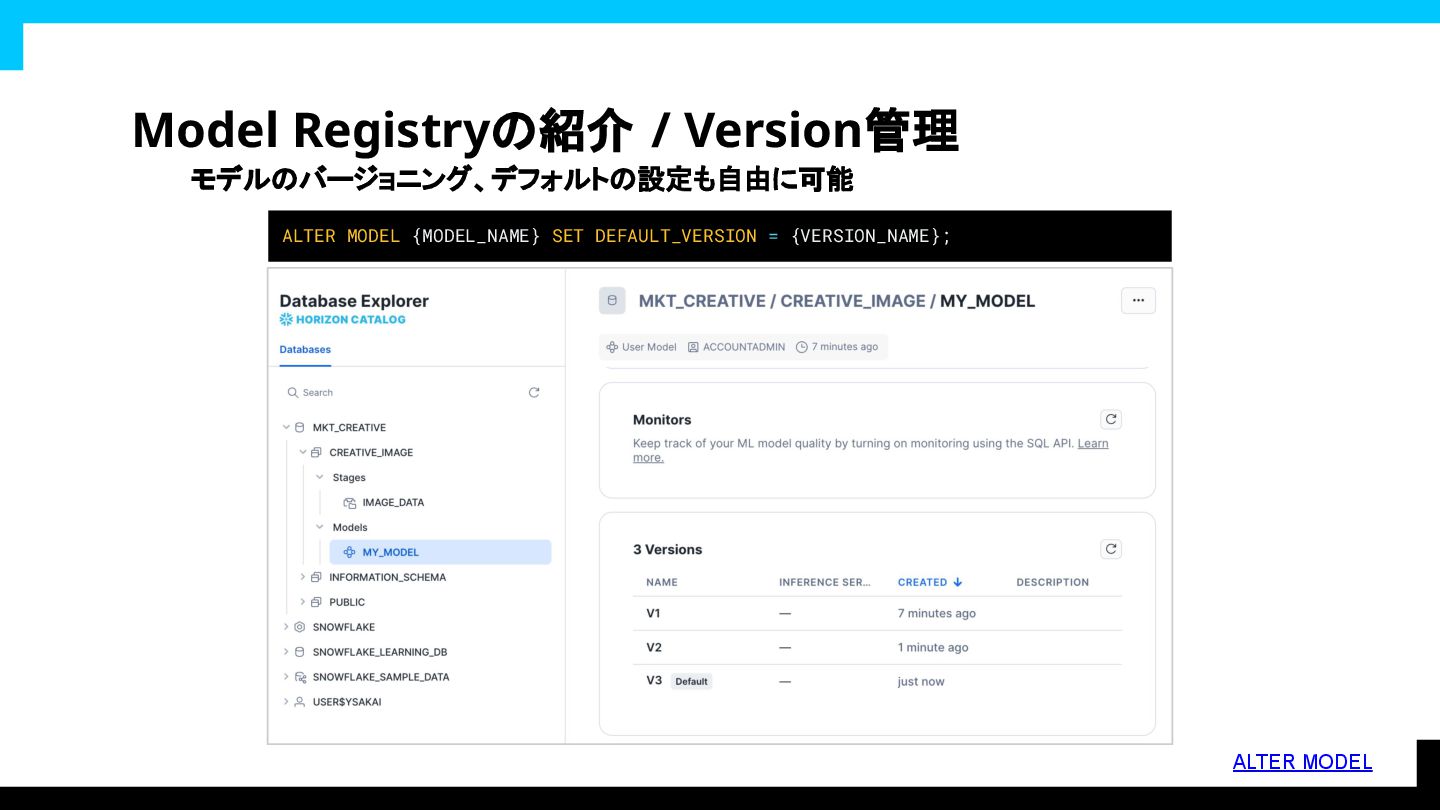Open MKT_CREATIVE in the breadcrumb
Screen dimensions: 1440x810
click(702, 301)
